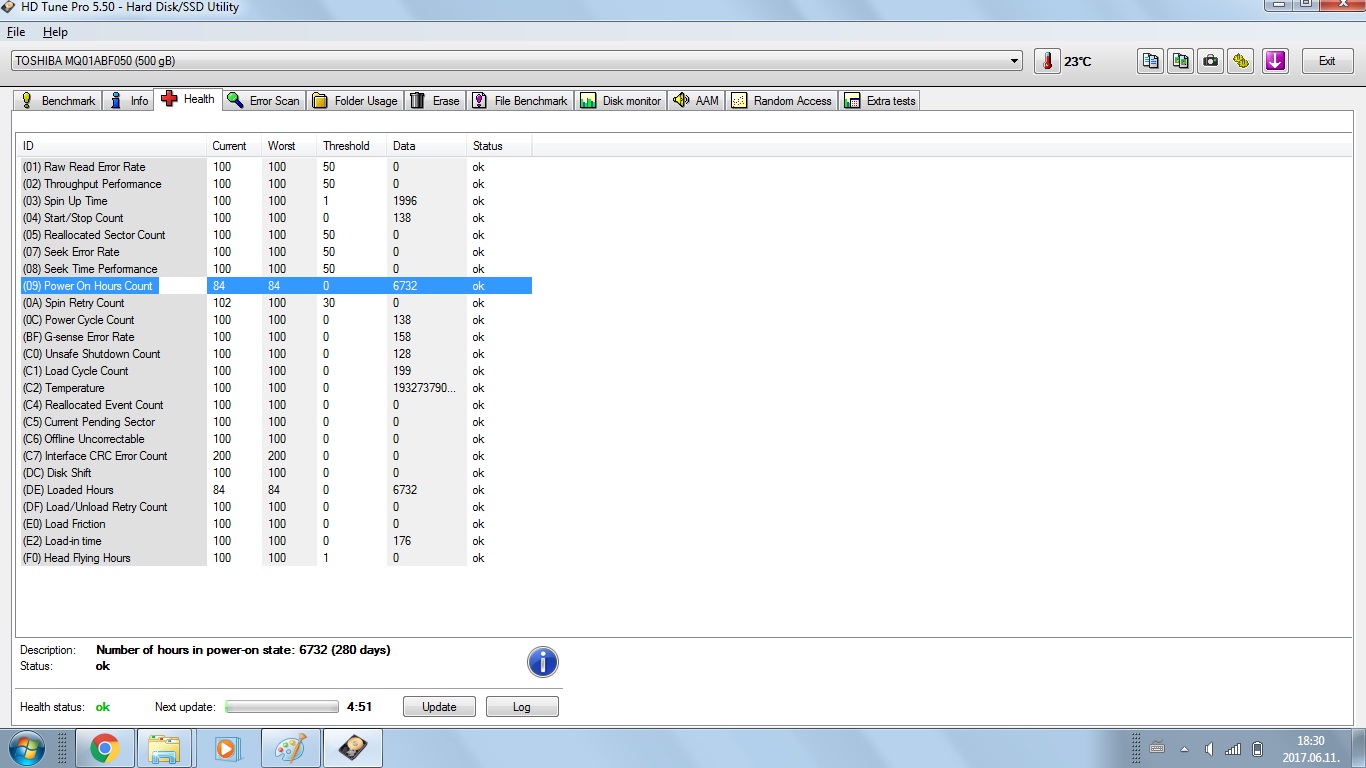Select the (DE) Loaded Hours row
This screenshot has height=768, width=1366.
pos(276,490)
